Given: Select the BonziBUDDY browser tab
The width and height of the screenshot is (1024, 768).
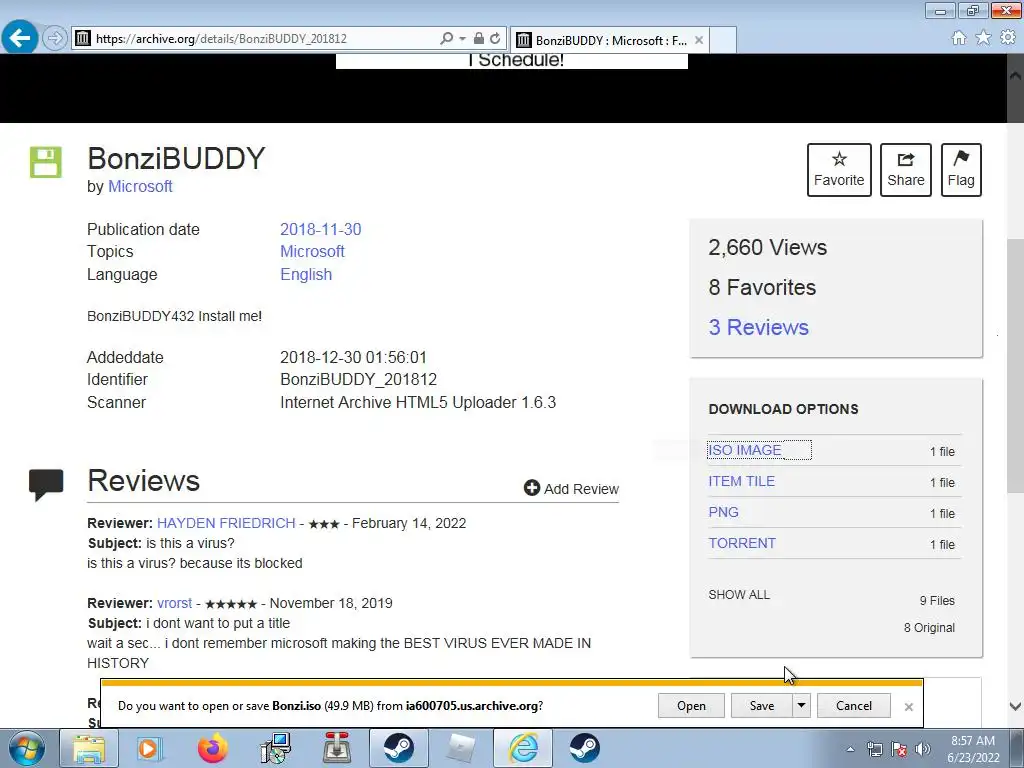Looking at the screenshot, I should [609, 40].
